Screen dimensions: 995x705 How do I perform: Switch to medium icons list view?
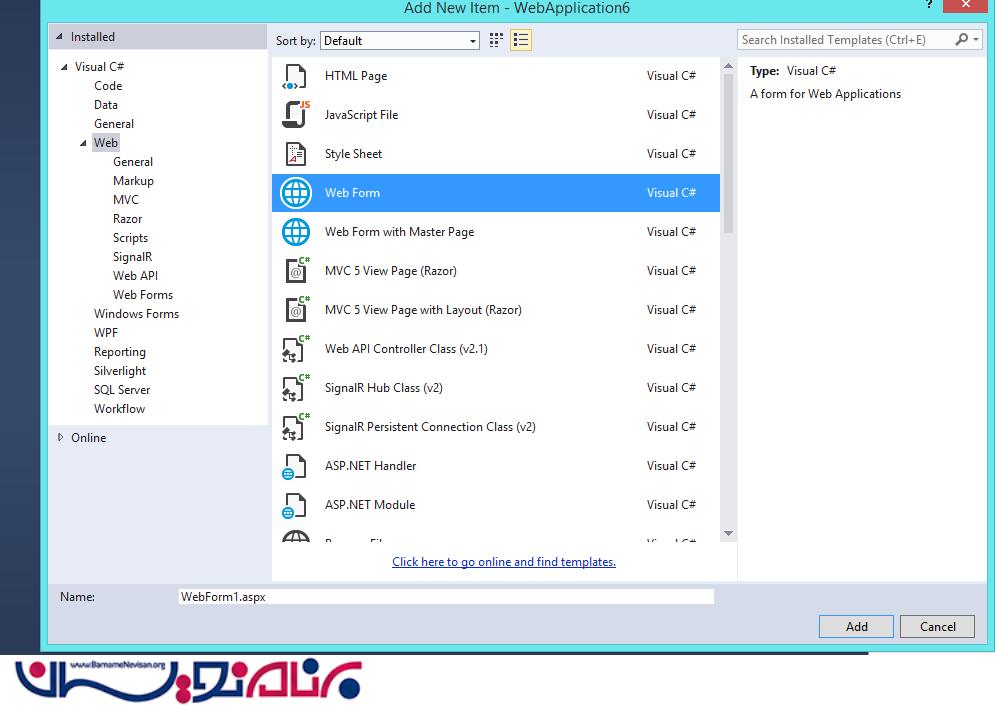(x=520, y=40)
